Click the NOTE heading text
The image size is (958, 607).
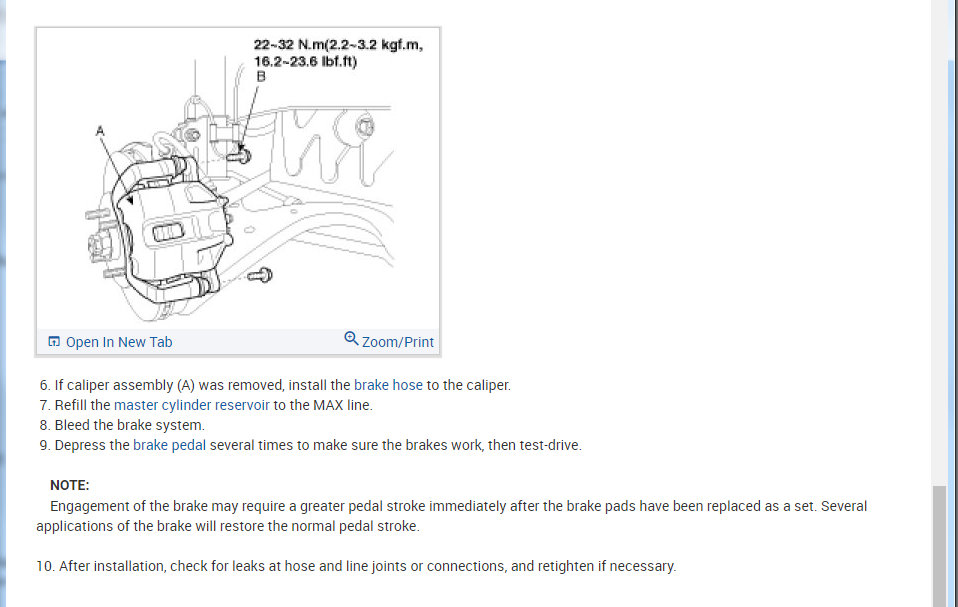70,485
